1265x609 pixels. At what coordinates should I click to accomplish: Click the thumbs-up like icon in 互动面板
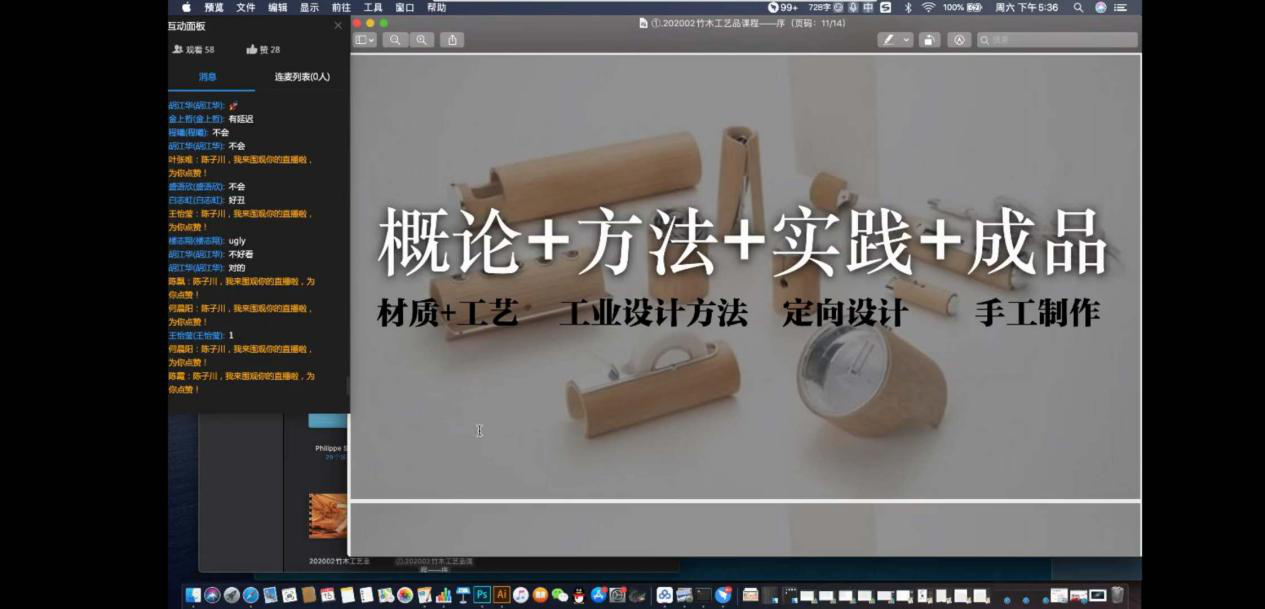pyautogui.click(x=252, y=49)
